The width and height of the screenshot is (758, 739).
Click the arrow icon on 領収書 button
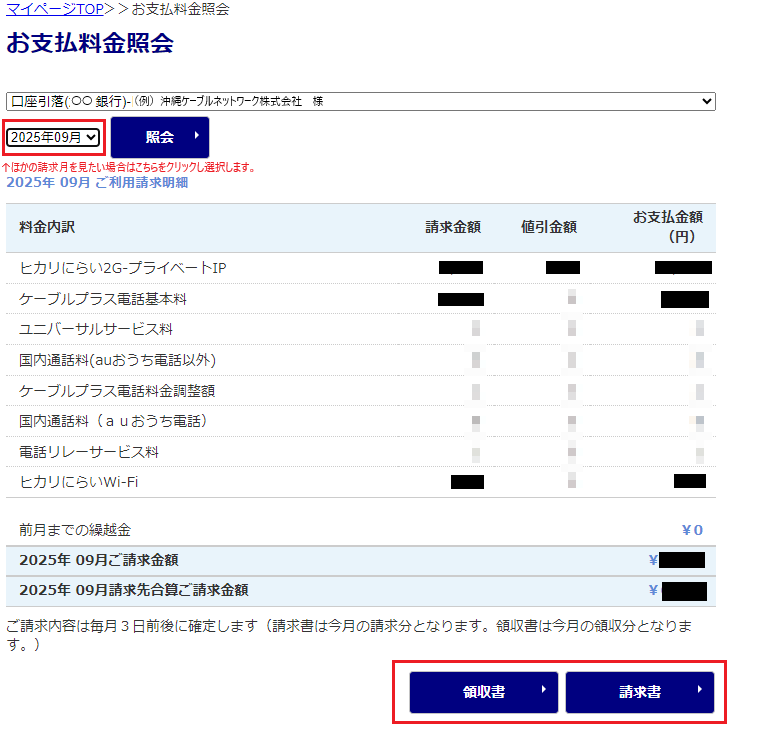(x=543, y=691)
